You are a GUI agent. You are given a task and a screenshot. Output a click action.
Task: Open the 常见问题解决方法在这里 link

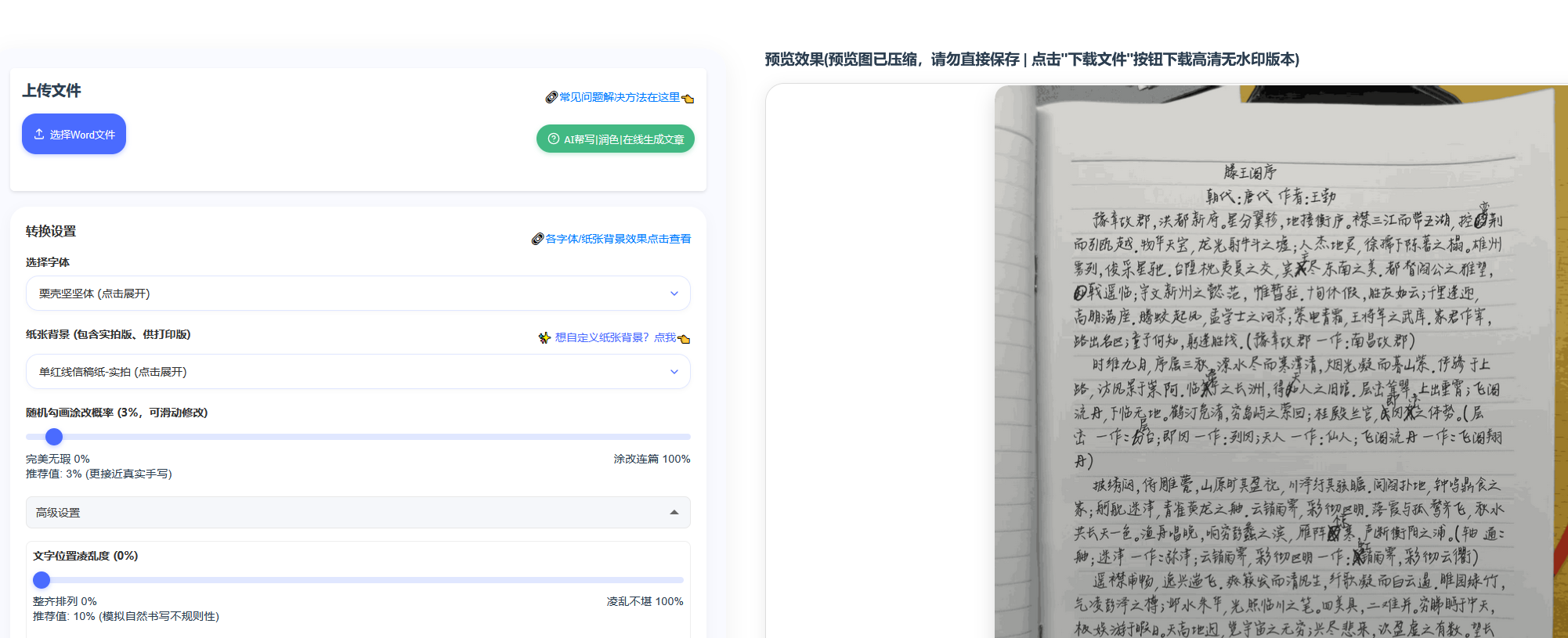[620, 97]
